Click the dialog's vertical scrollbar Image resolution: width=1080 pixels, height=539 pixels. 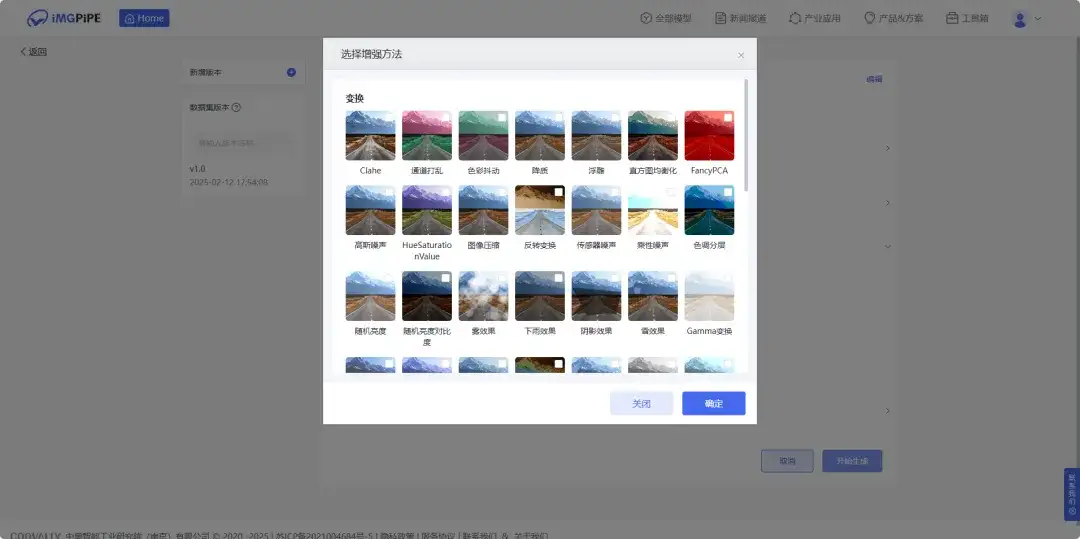pyautogui.click(x=746, y=136)
